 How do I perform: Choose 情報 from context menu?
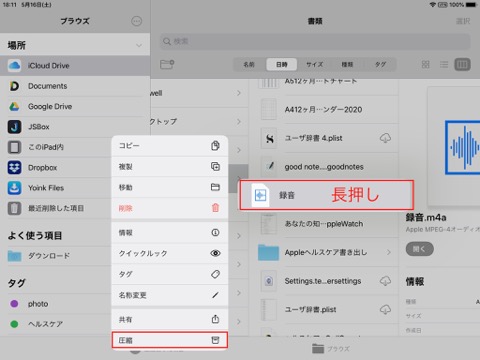[x=170, y=232]
